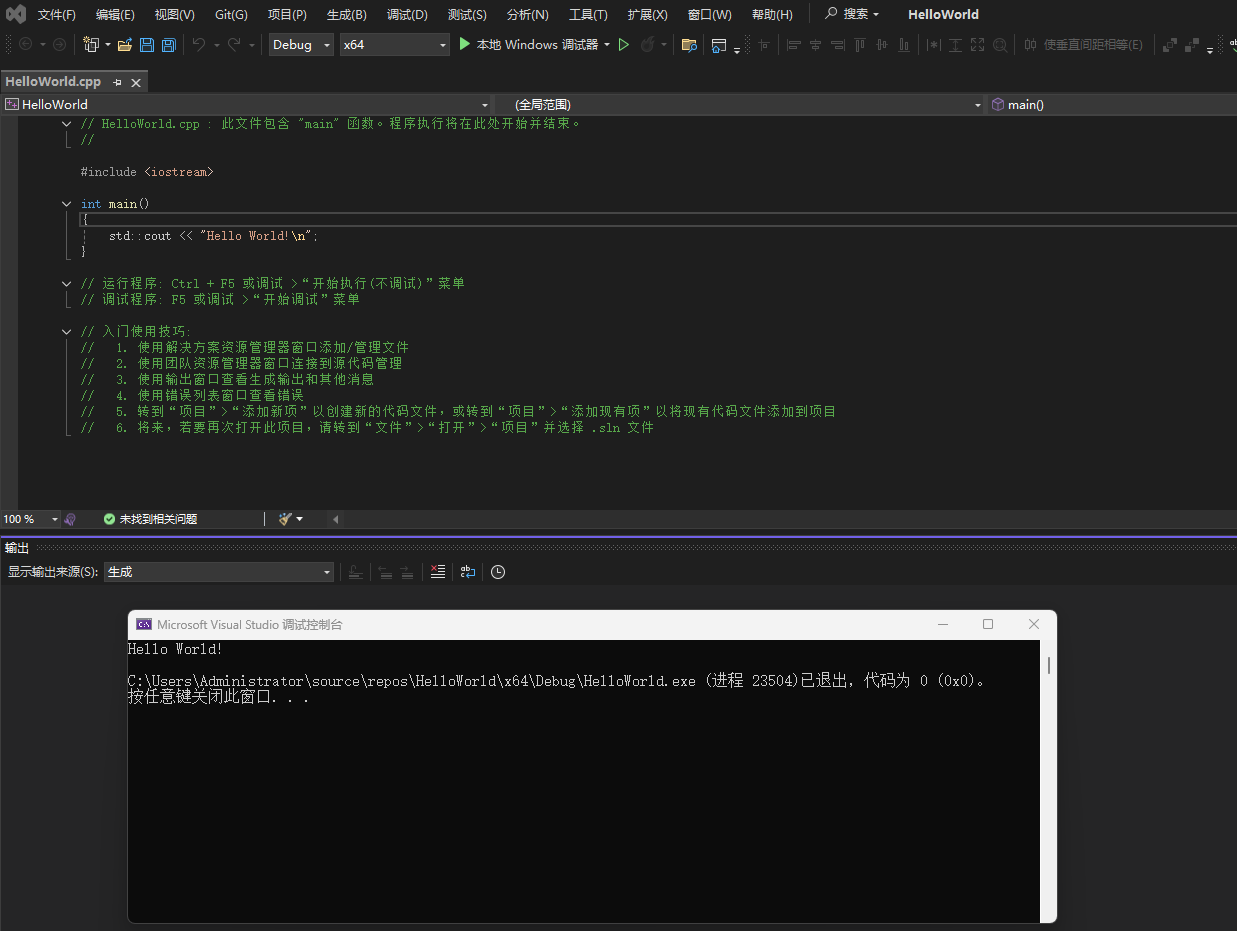Click the Align Centers toolbar icon
Screen dimensions: 1237x931
tap(816, 45)
